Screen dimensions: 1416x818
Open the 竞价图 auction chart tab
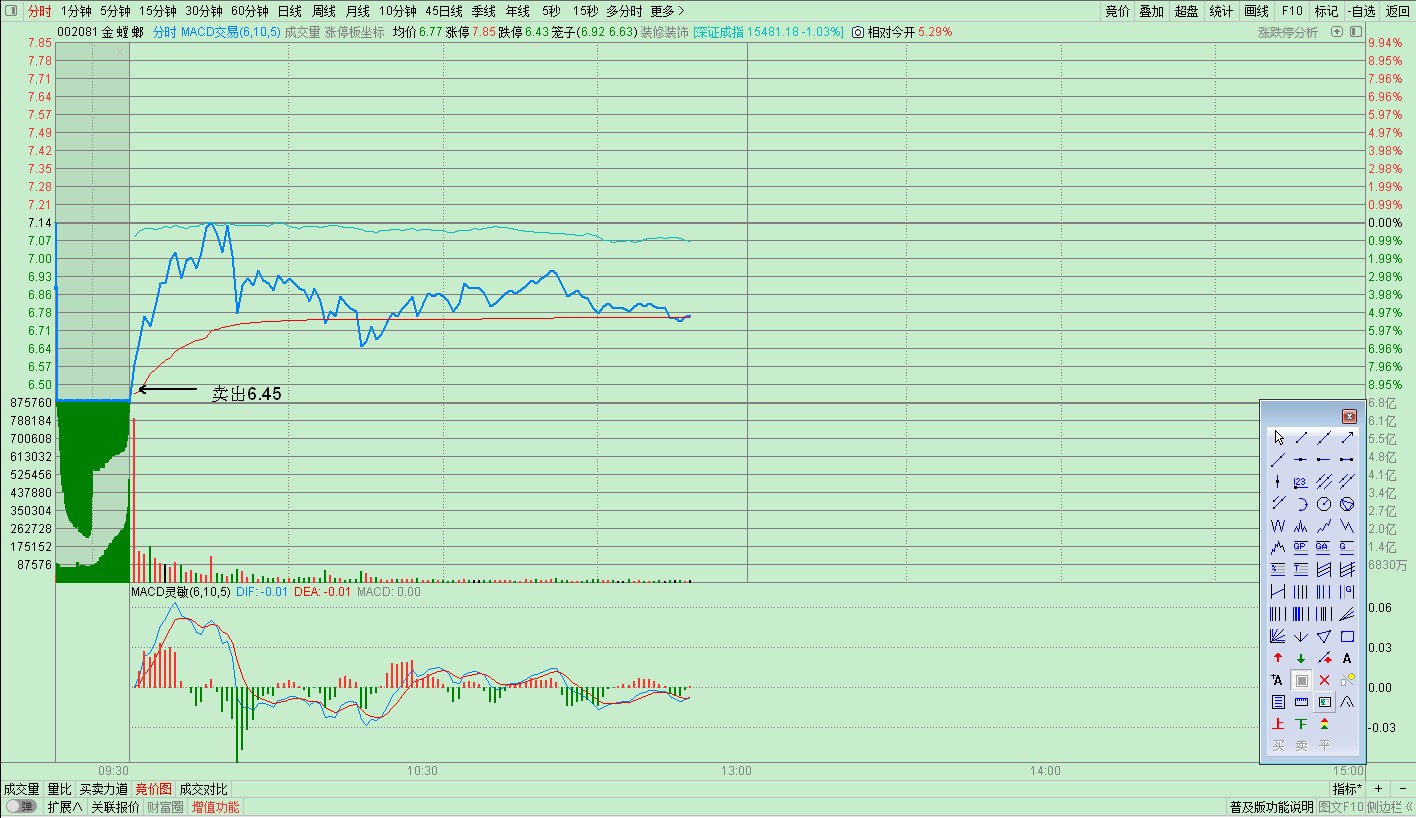click(154, 789)
